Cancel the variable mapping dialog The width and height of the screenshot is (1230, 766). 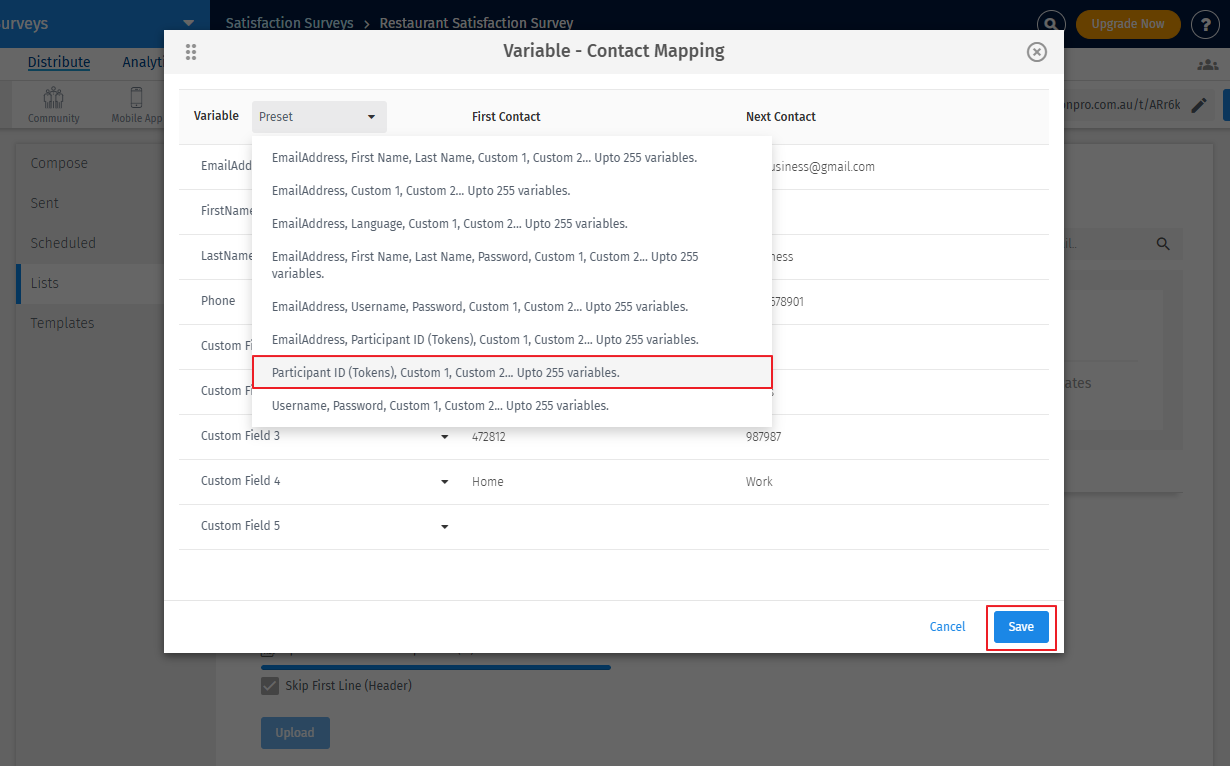947,627
